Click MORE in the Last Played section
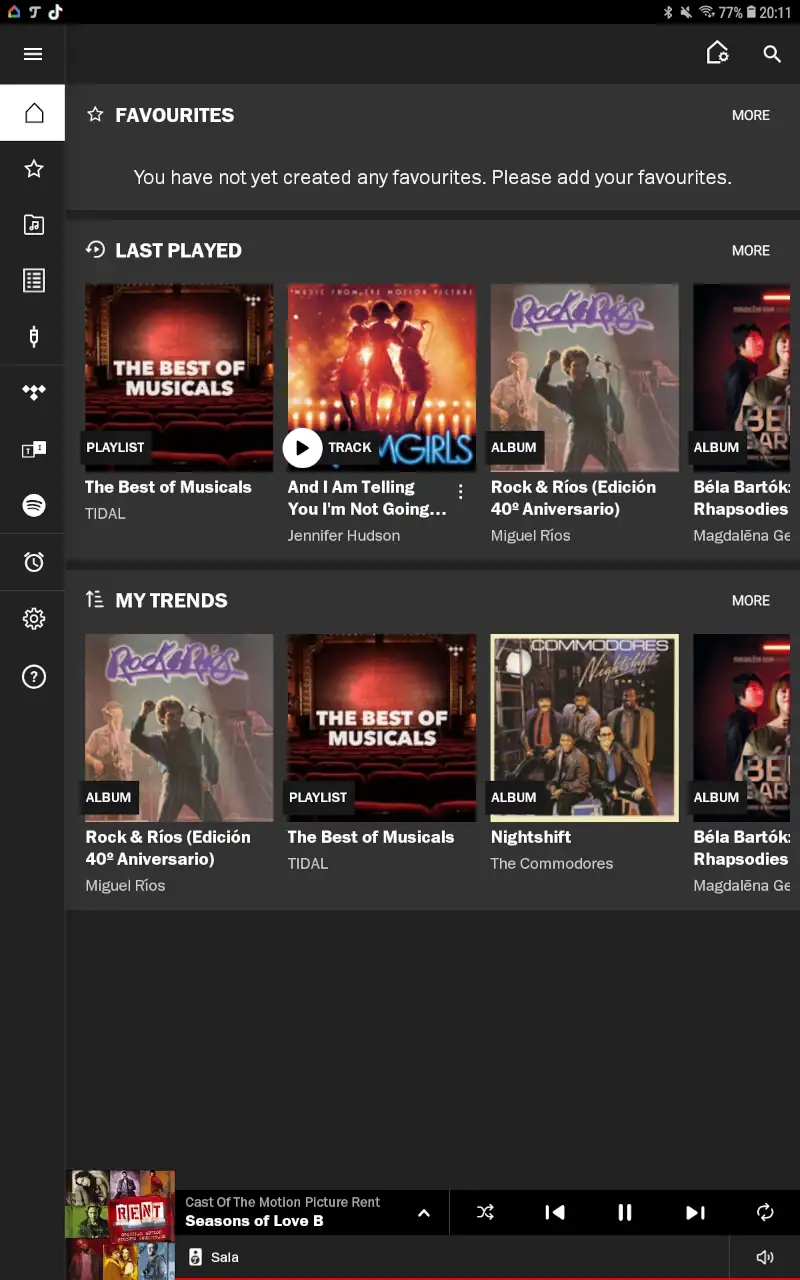The height and width of the screenshot is (1280, 800). tap(751, 250)
